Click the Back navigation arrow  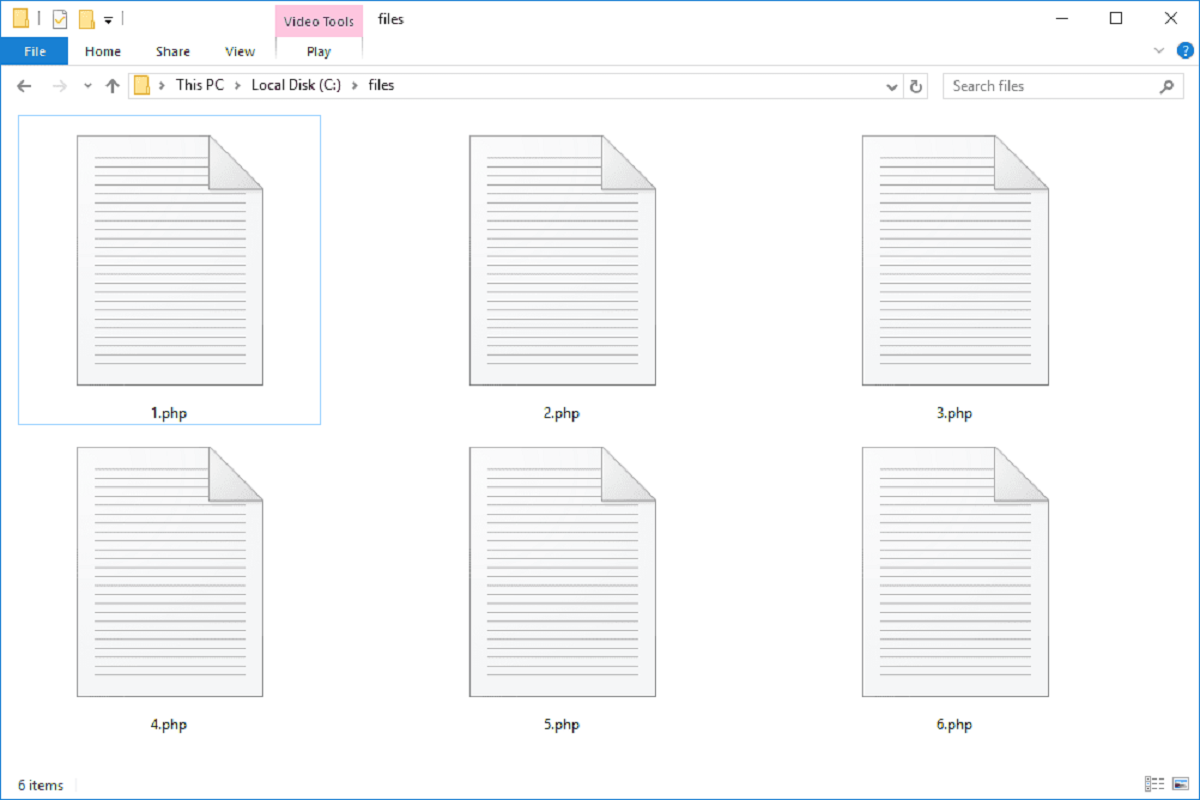[x=25, y=86]
